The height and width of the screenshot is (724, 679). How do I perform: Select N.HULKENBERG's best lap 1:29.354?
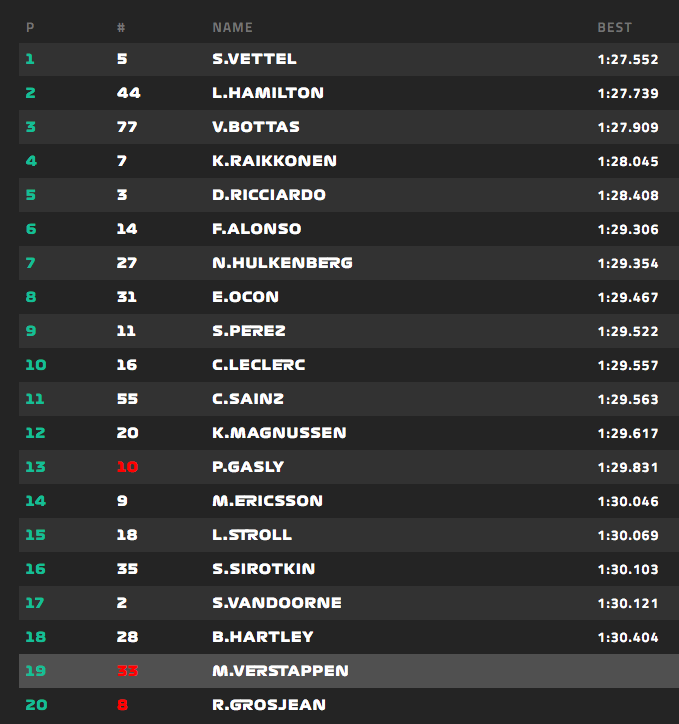pos(627,263)
